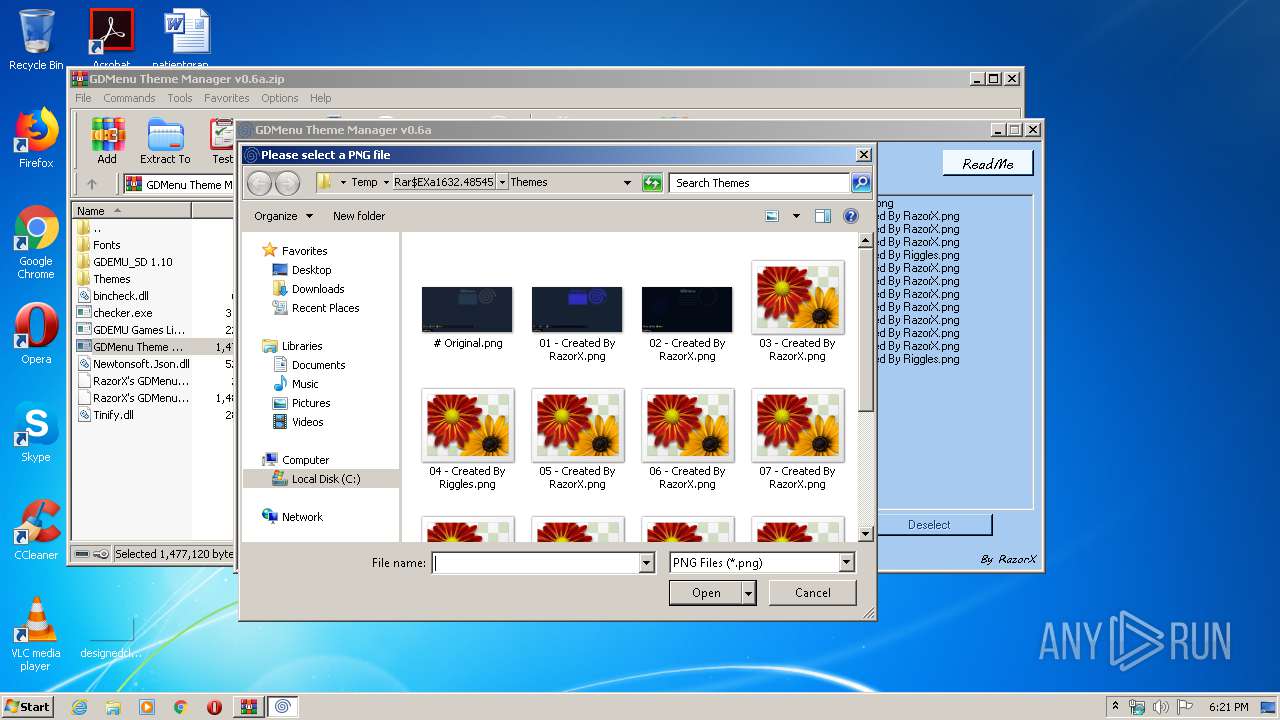Viewport: 1280px width, 720px height.
Task: Click the clock in system tray
Action: click(1228, 707)
